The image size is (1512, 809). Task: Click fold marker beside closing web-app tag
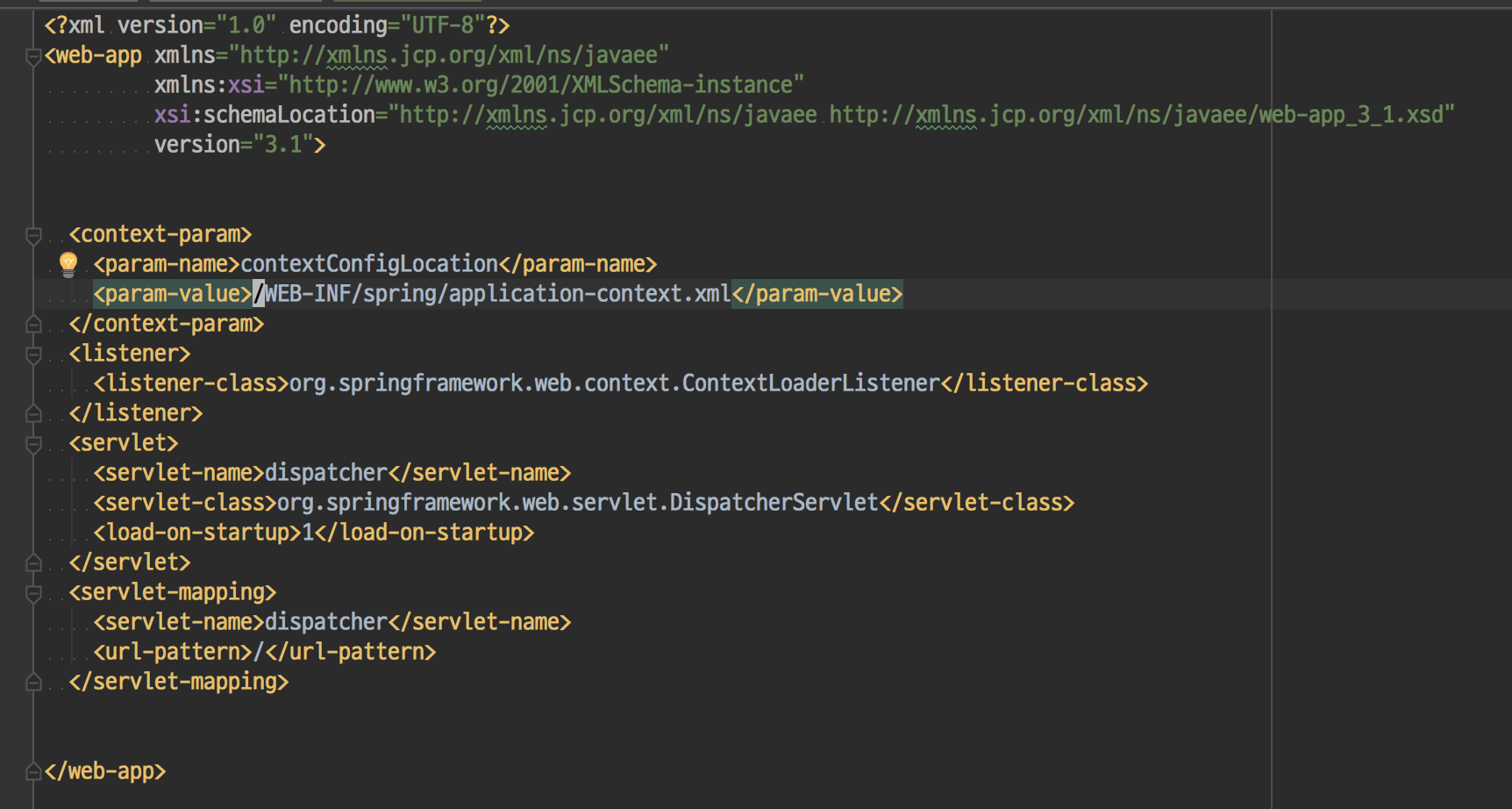point(33,771)
